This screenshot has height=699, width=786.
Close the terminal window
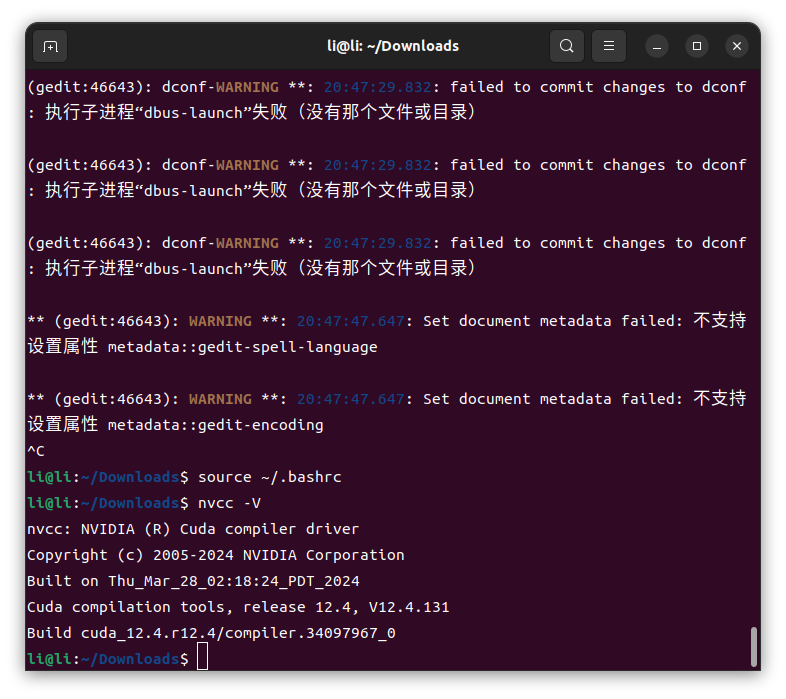[x=737, y=46]
